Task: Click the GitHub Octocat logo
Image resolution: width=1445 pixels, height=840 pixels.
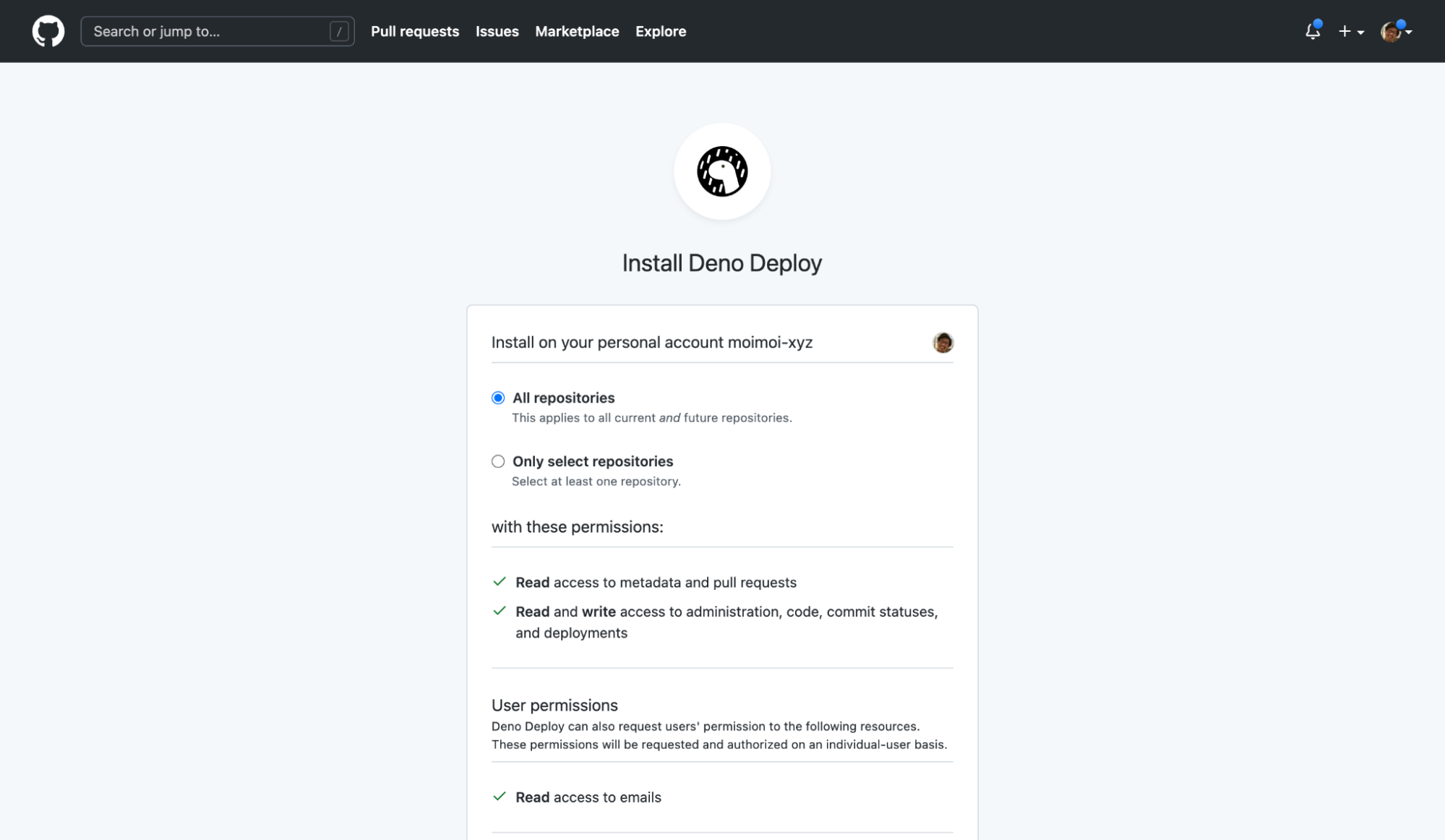Action: pos(48,31)
